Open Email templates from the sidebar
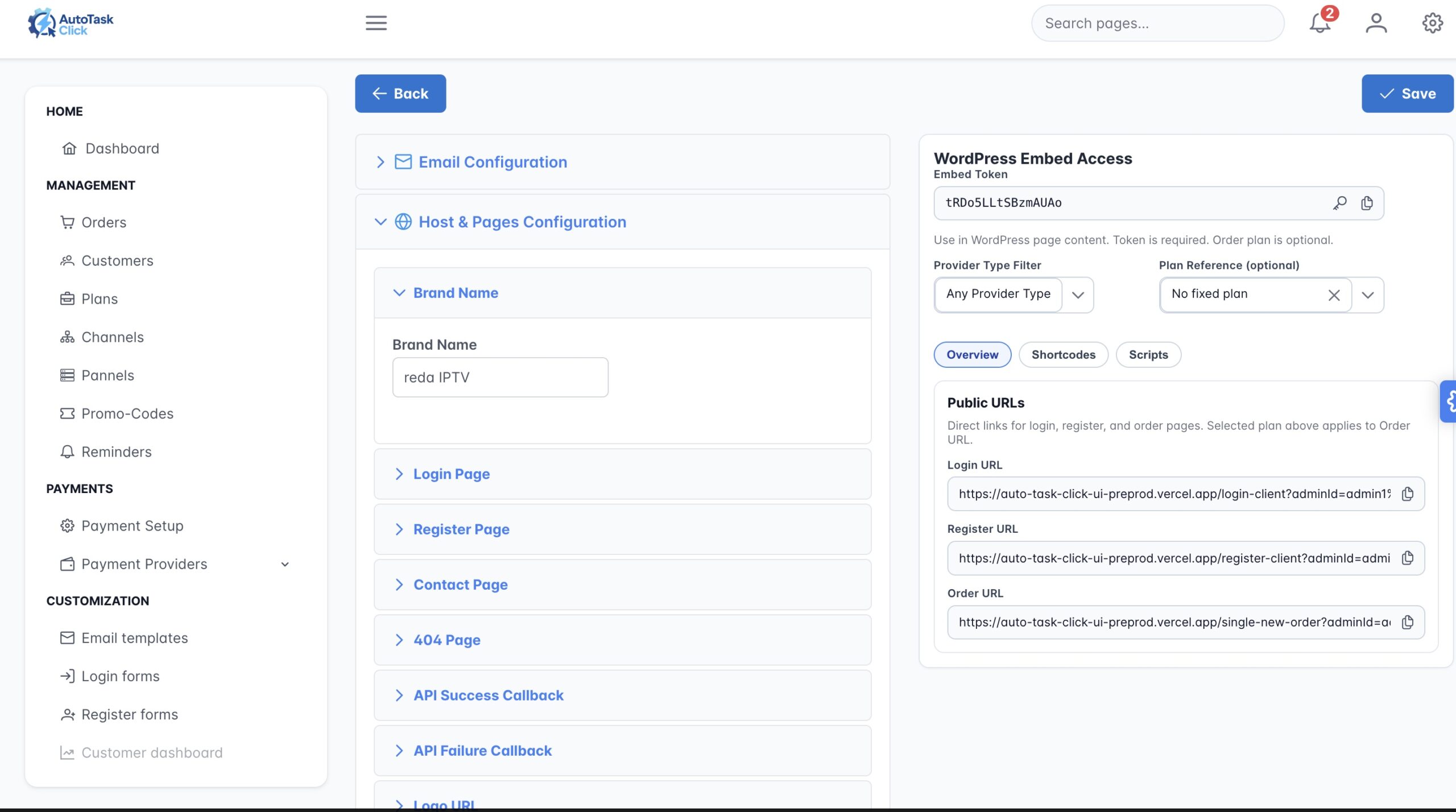 pos(124,638)
